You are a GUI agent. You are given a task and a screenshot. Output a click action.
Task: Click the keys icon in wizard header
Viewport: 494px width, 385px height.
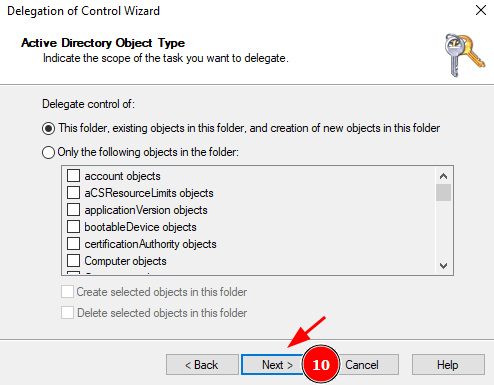point(465,55)
